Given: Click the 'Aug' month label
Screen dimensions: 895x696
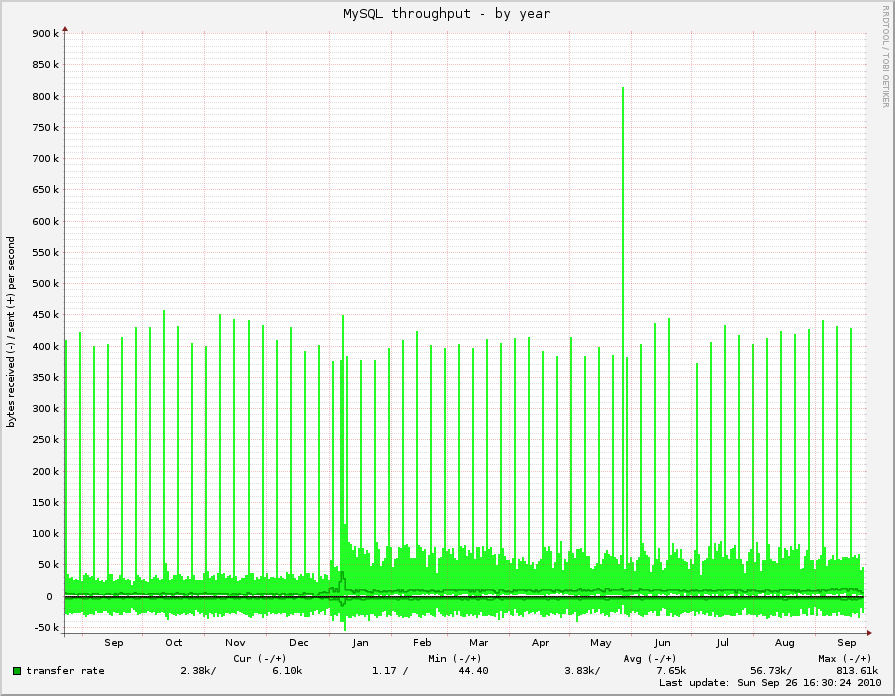Looking at the screenshot, I should point(785,643).
